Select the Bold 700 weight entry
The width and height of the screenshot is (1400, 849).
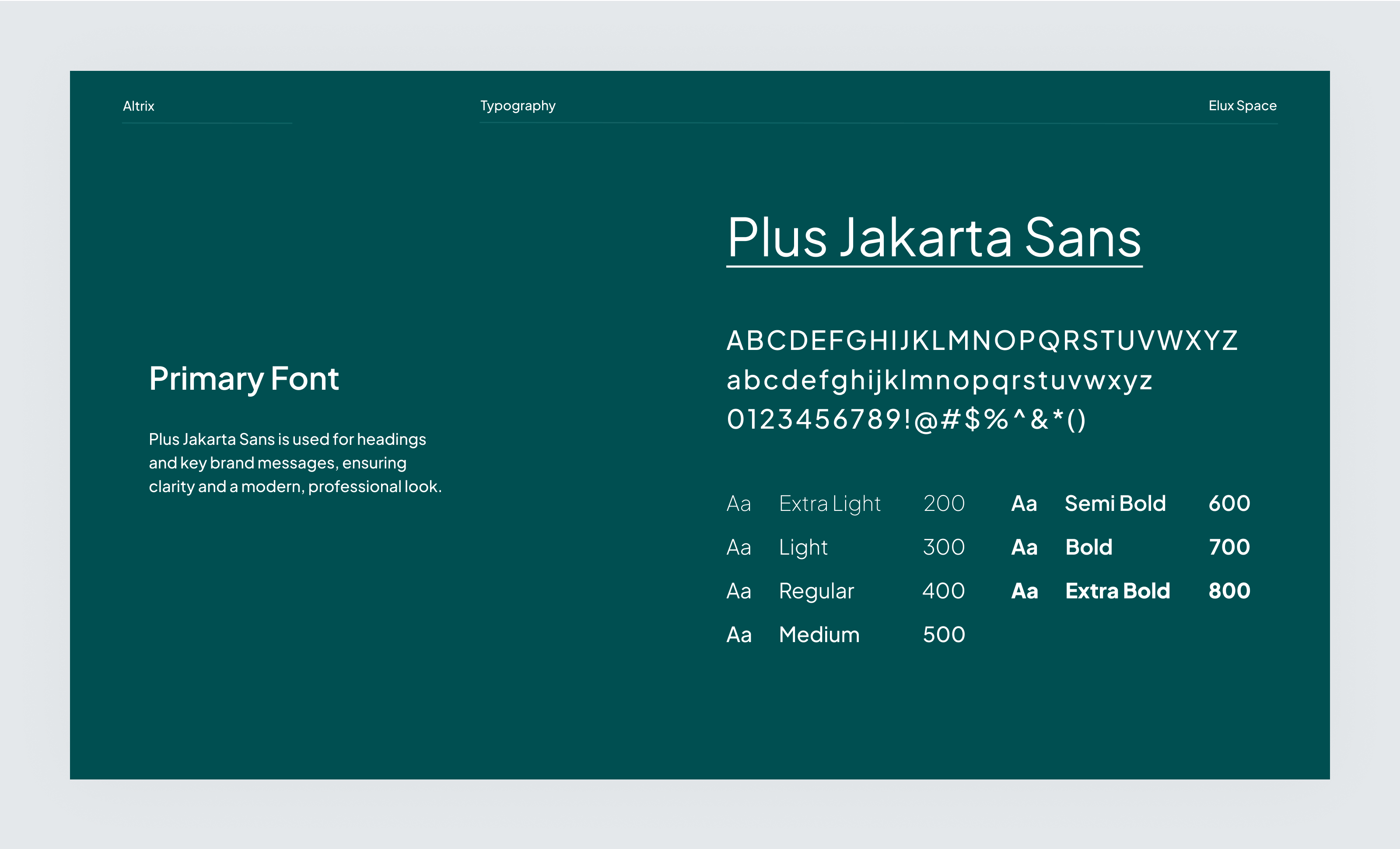point(1088,547)
